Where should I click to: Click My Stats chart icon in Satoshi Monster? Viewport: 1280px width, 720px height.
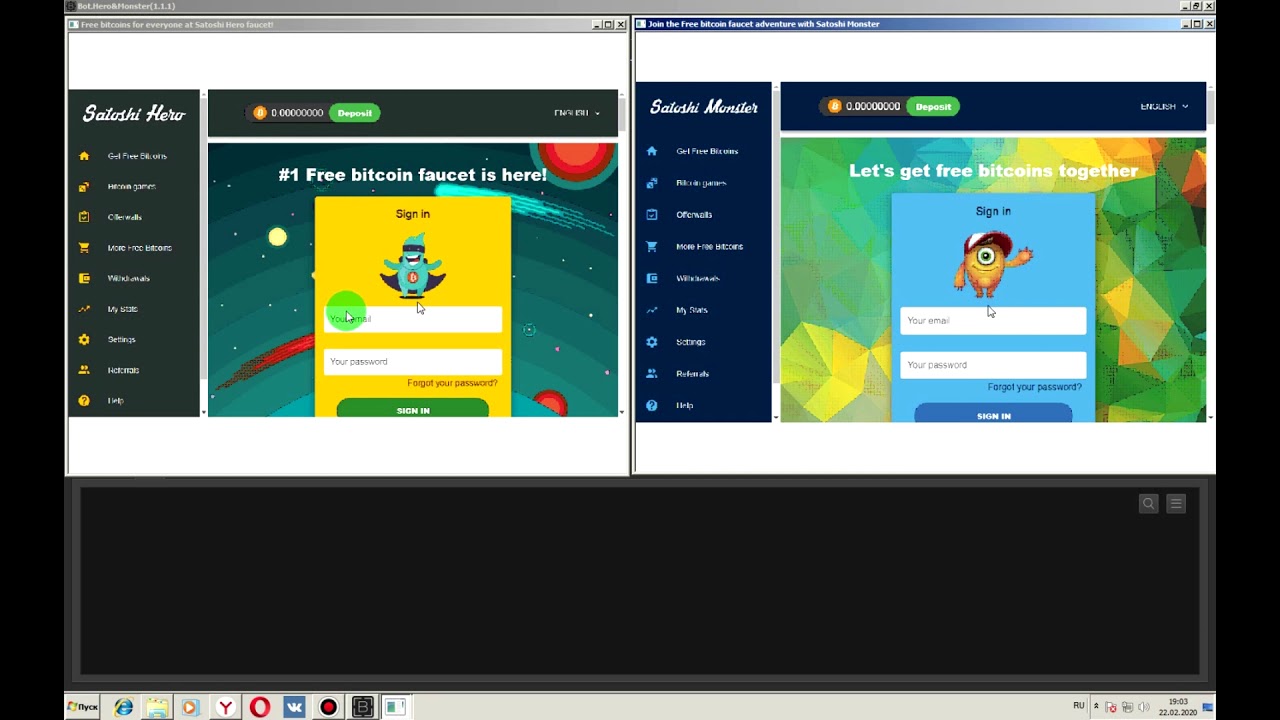click(x=652, y=310)
